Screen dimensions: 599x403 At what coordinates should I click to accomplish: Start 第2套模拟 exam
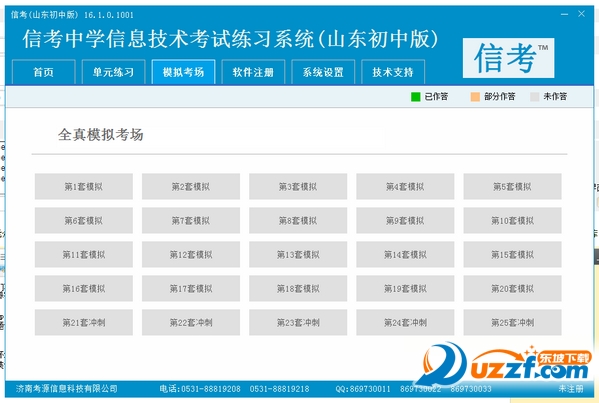[x=191, y=186]
